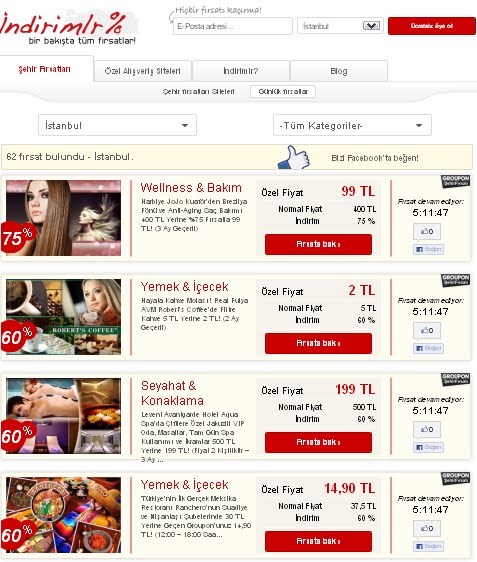This screenshot has height=562, width=477.
Task: Click Facebook Beğen on Seyahat & Konaklama deal
Action: 429,447
